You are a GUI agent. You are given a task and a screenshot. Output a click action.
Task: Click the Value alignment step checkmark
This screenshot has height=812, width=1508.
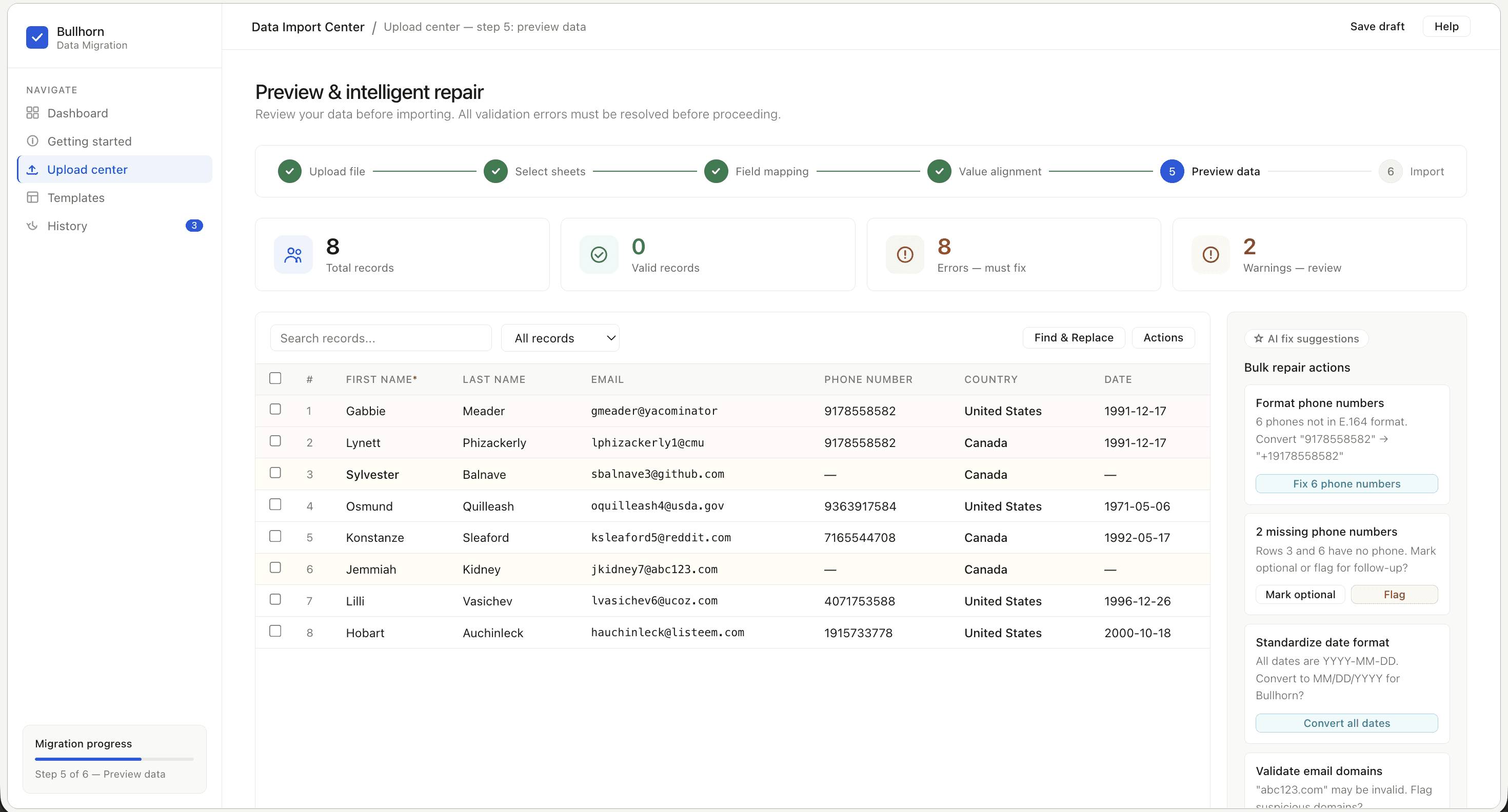pyautogui.click(x=940, y=171)
